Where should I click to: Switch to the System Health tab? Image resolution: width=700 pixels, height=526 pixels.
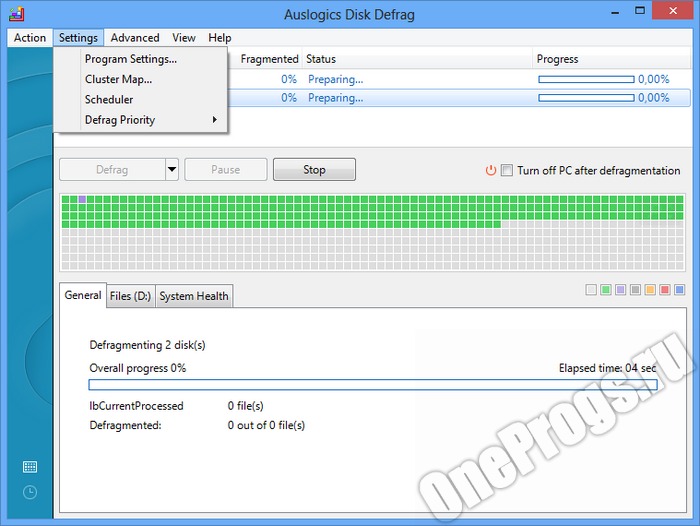coord(194,296)
